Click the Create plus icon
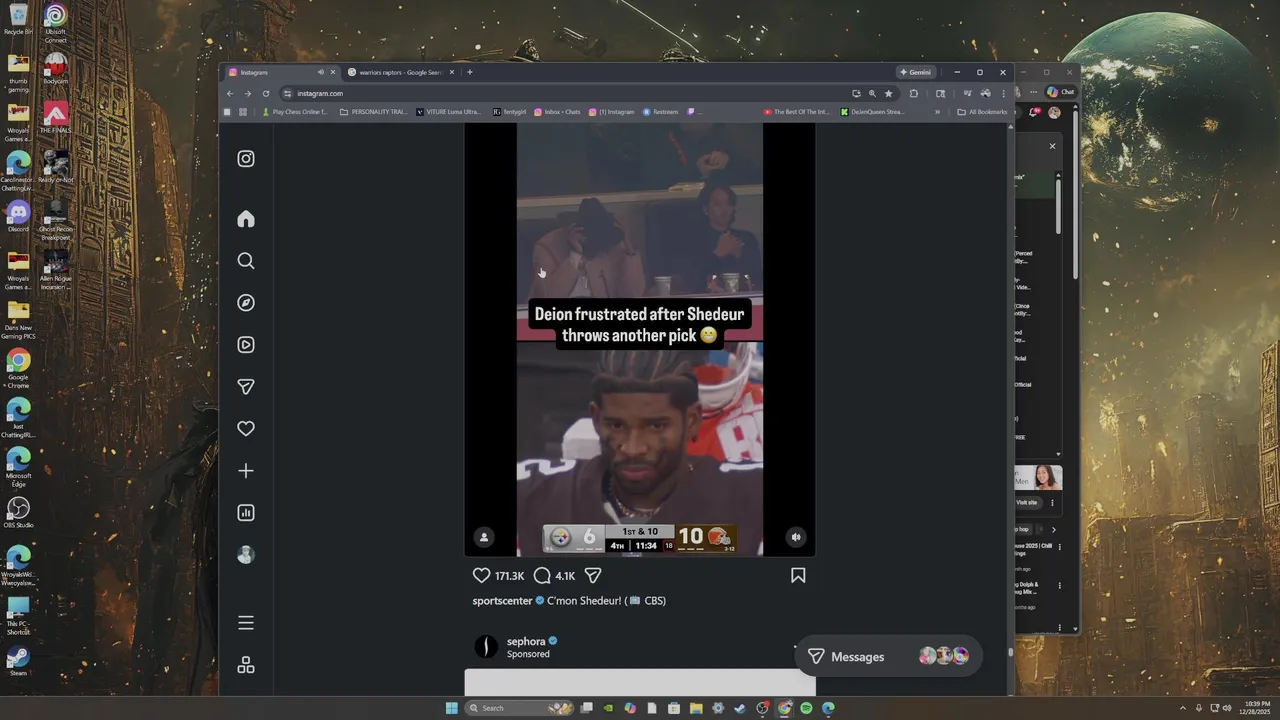The height and width of the screenshot is (720, 1280). coord(246,471)
